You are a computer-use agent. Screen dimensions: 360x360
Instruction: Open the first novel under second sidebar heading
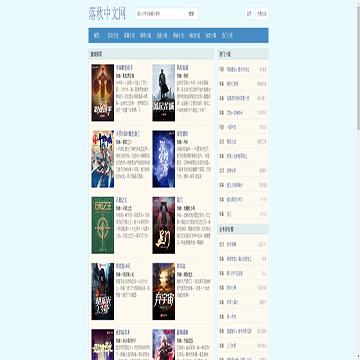click(x=232, y=244)
